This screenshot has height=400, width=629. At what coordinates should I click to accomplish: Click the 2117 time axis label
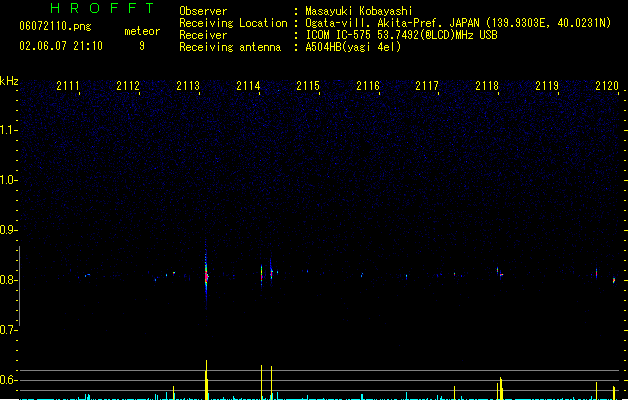pos(427,86)
